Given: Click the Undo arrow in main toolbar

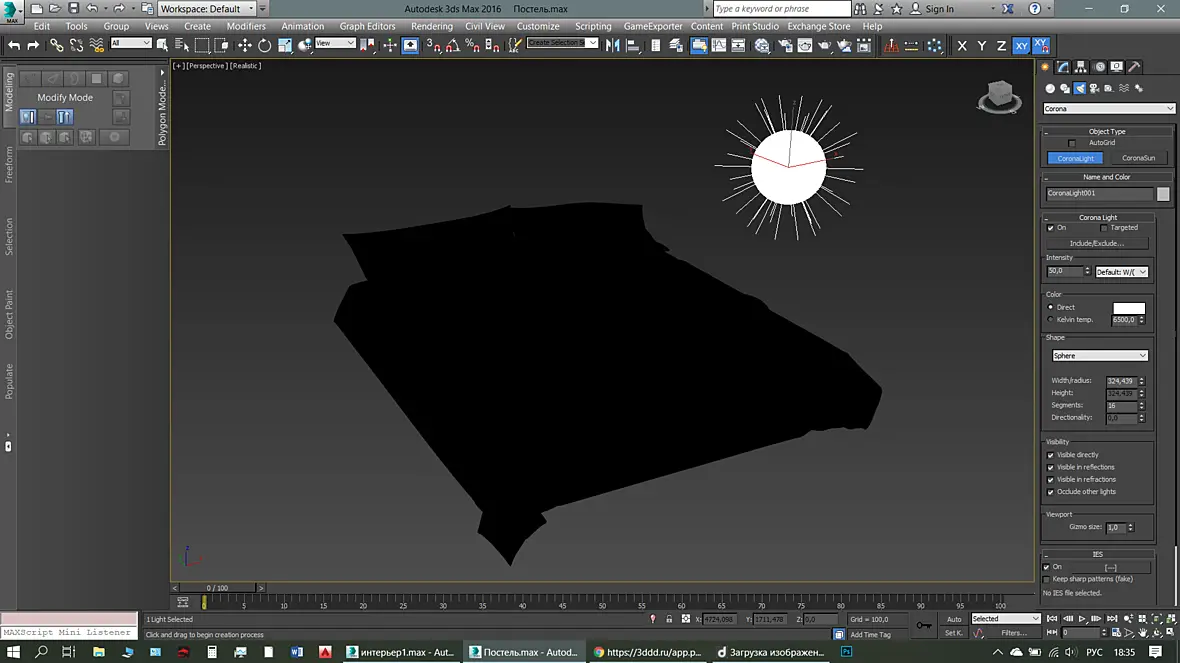Looking at the screenshot, I should click(14, 45).
